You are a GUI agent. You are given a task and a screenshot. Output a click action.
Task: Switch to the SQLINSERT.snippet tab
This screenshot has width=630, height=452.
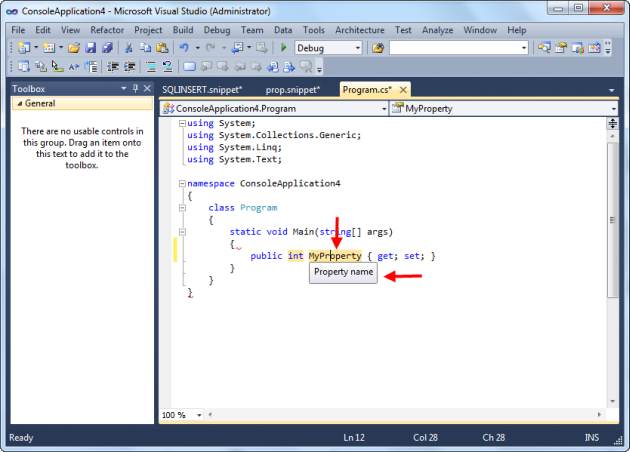[202, 89]
